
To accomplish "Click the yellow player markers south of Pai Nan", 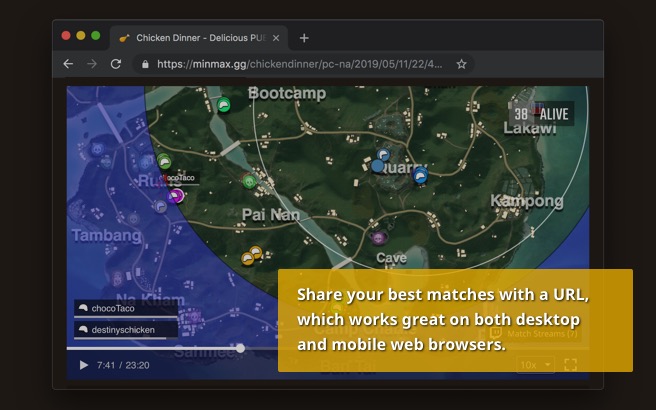I will point(251,256).
